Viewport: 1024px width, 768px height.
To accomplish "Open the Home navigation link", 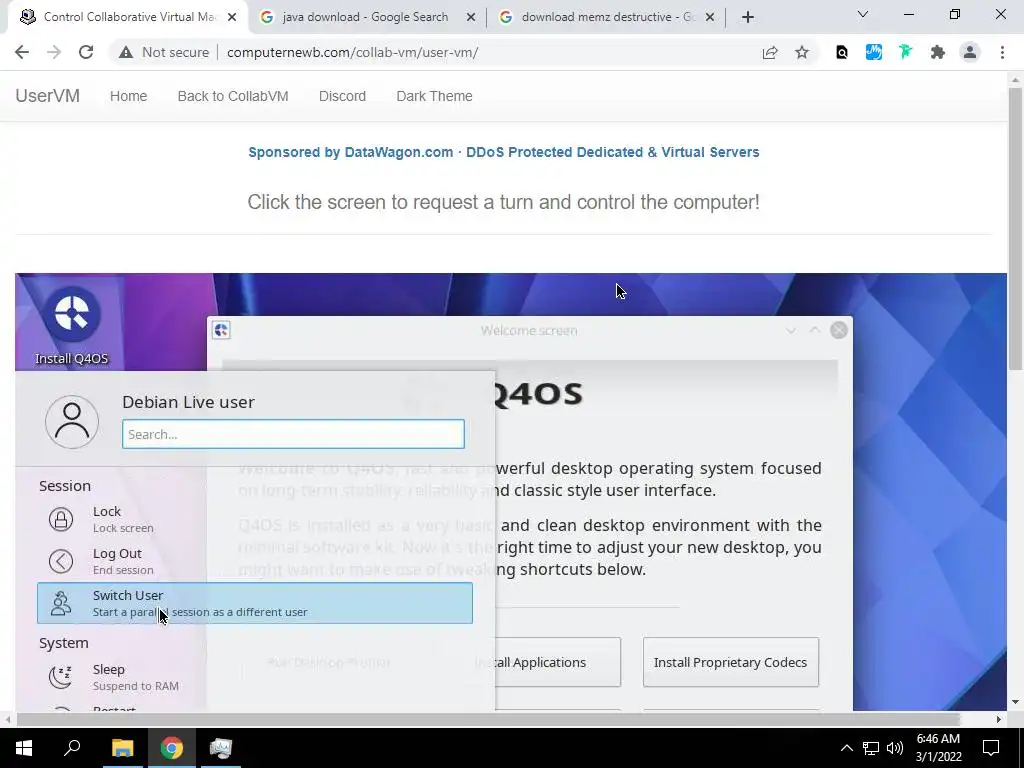I will [x=129, y=96].
